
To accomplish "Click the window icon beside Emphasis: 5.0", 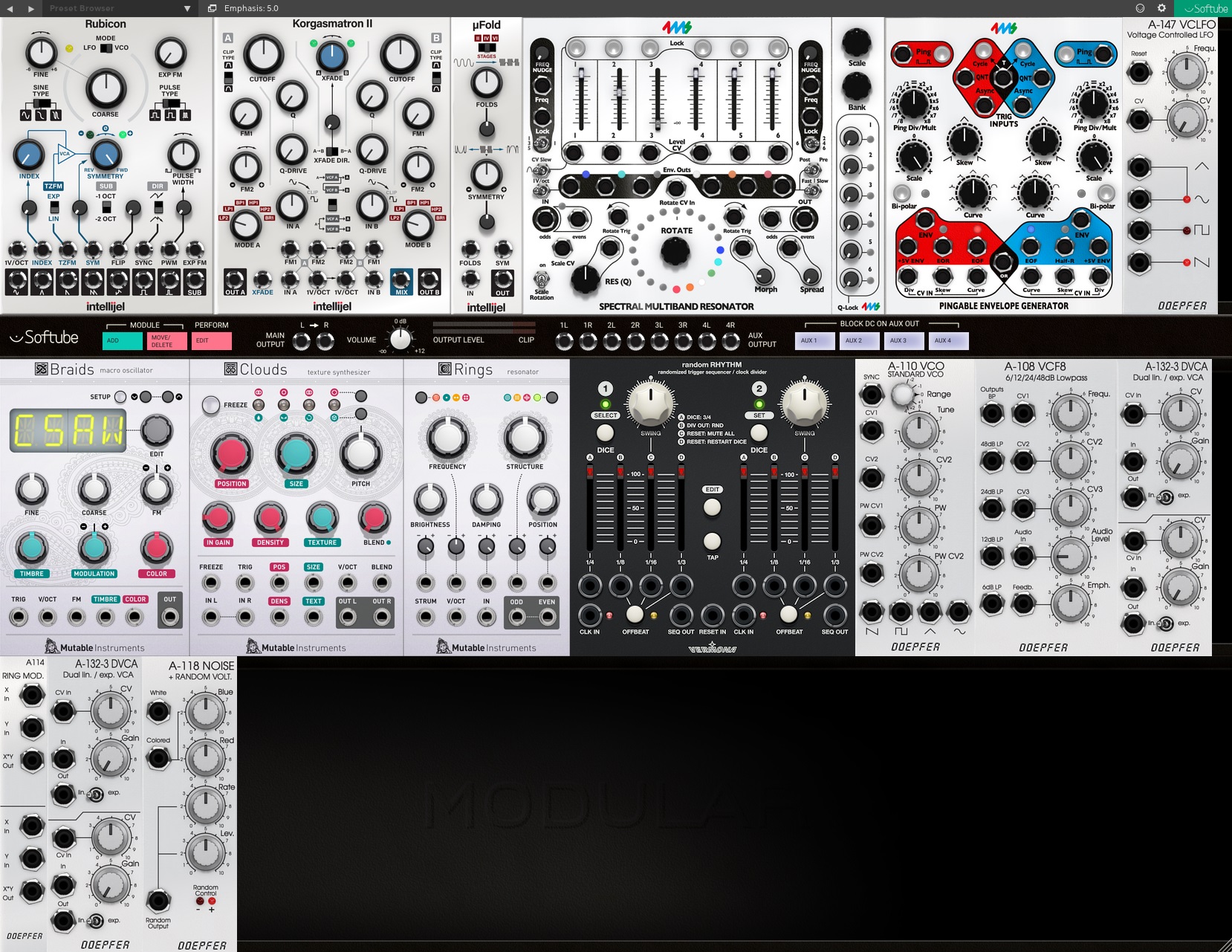I will click(x=212, y=8).
